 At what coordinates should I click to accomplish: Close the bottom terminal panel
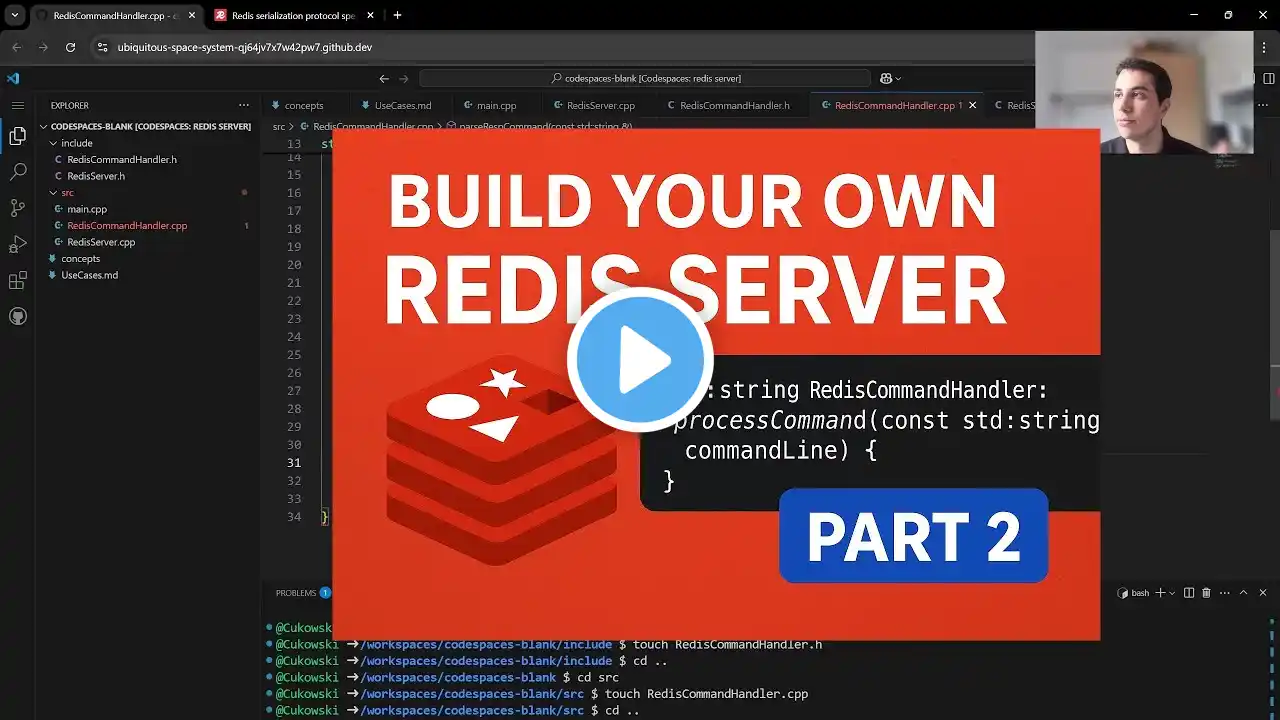point(1265,593)
